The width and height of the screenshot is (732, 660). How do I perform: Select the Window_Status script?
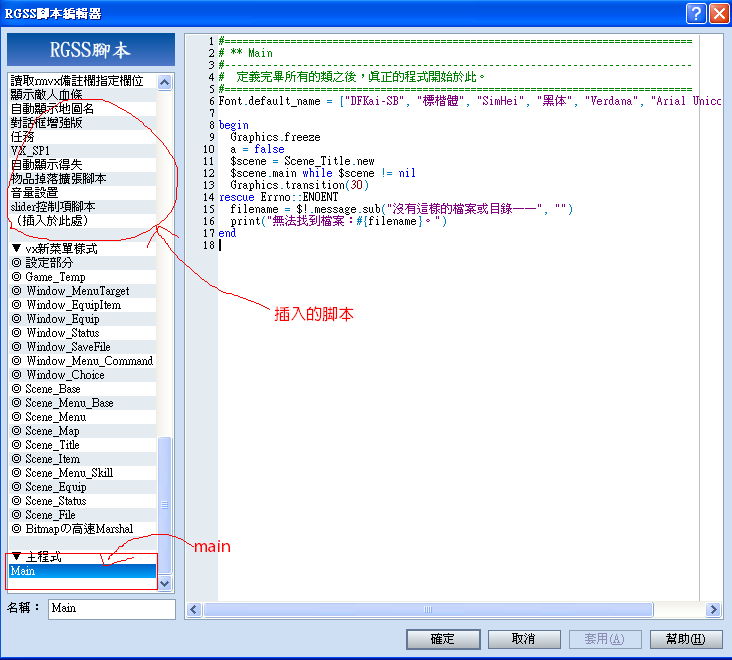point(83,333)
